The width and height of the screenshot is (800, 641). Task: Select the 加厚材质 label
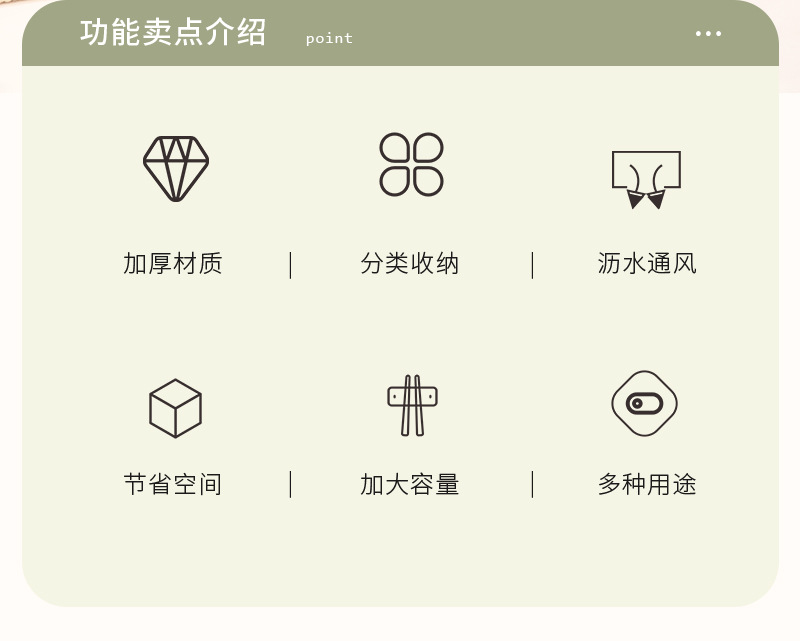172,264
